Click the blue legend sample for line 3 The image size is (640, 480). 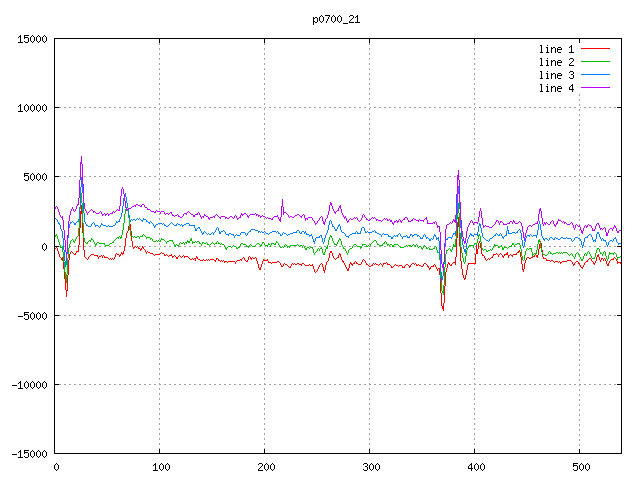(595, 74)
